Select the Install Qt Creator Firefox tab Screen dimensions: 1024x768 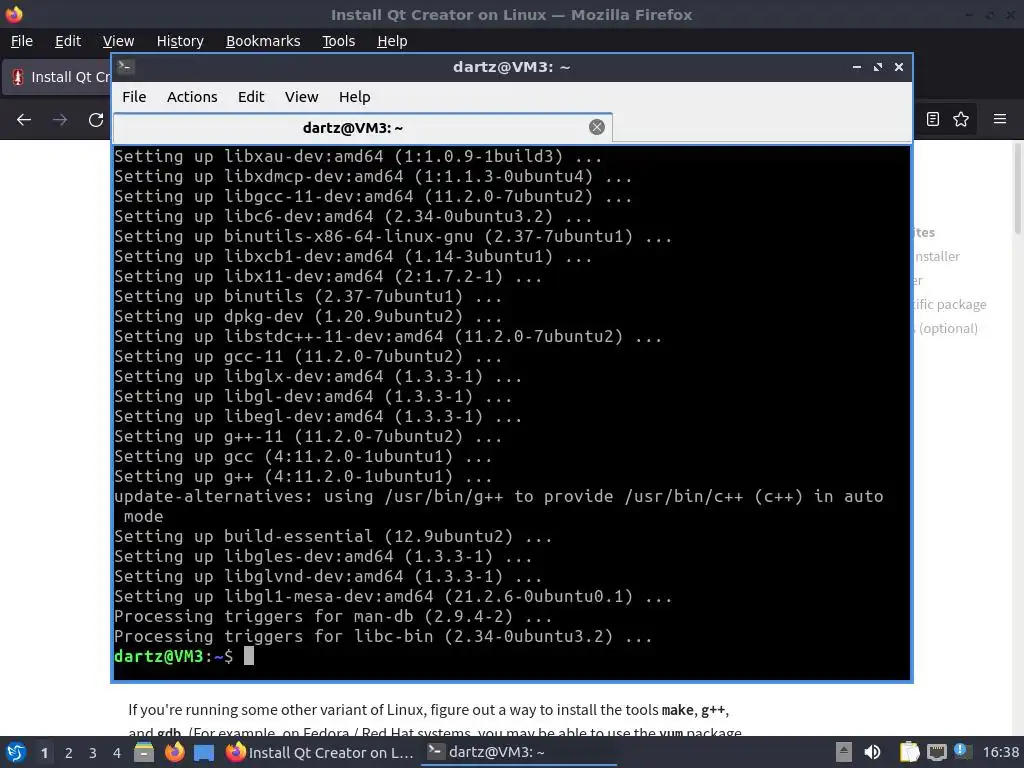tap(57, 77)
